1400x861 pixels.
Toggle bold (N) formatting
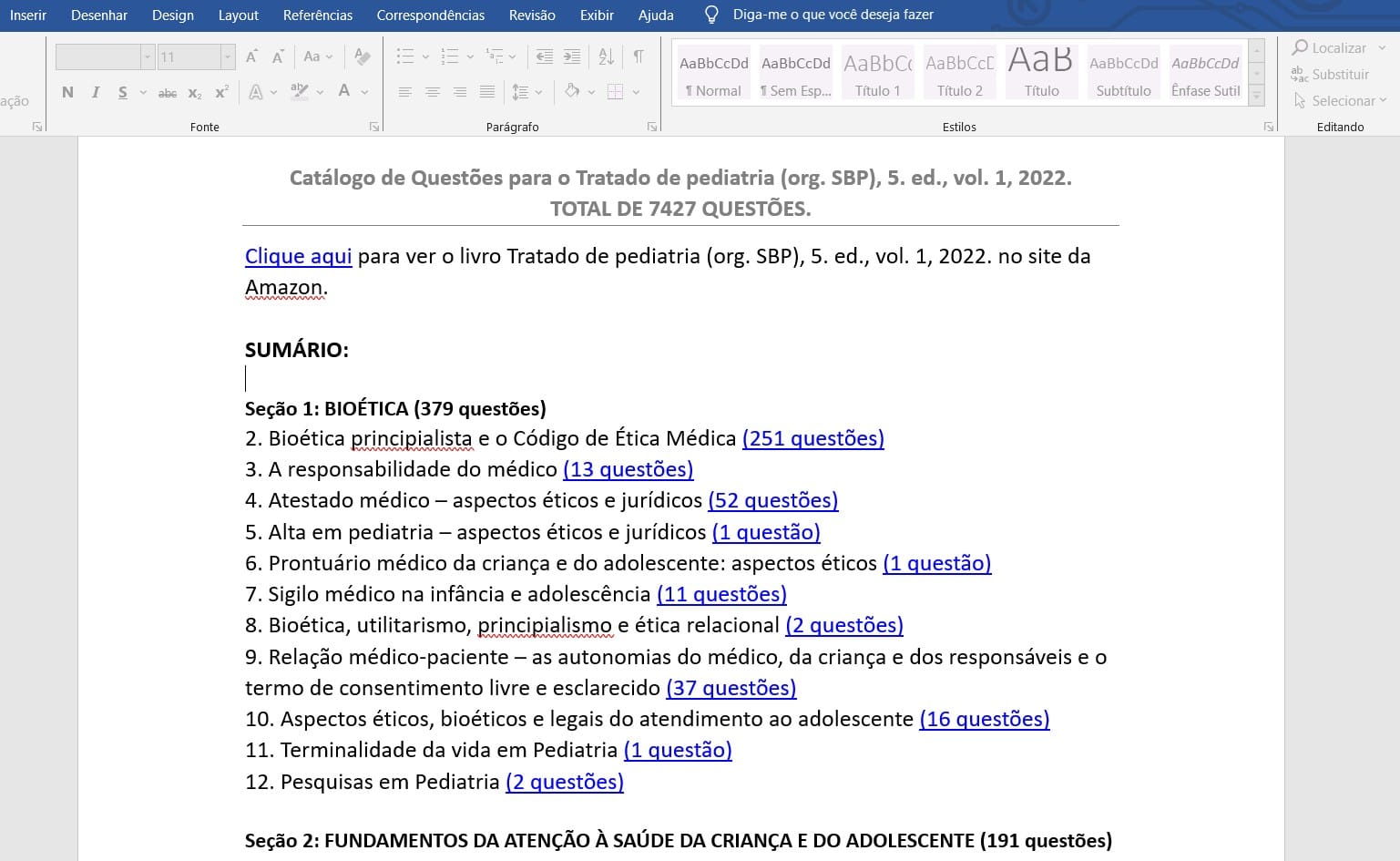pos(67,92)
